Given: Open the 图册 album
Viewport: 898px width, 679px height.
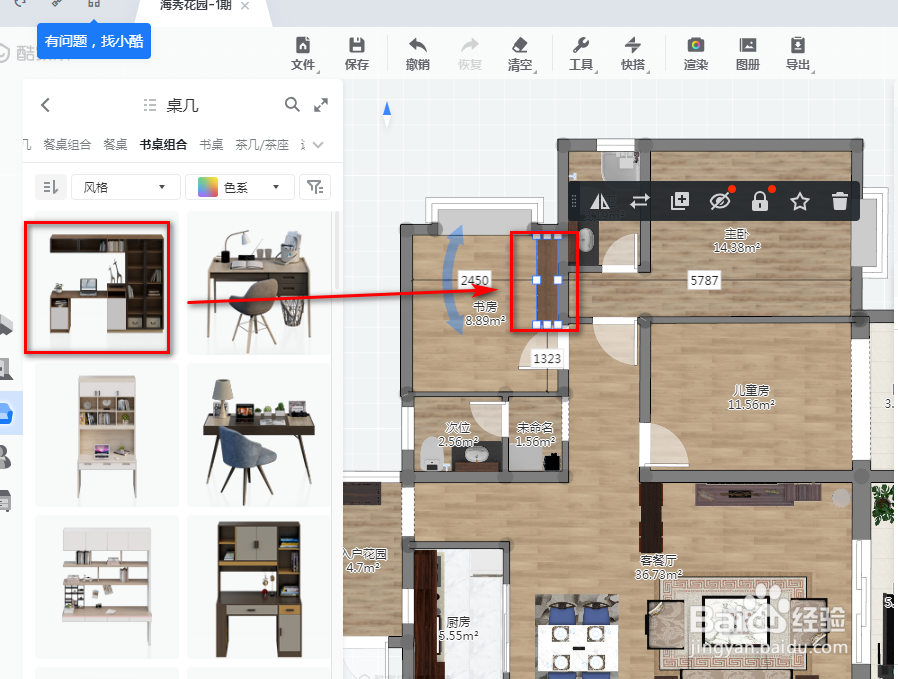Looking at the screenshot, I should (x=747, y=54).
